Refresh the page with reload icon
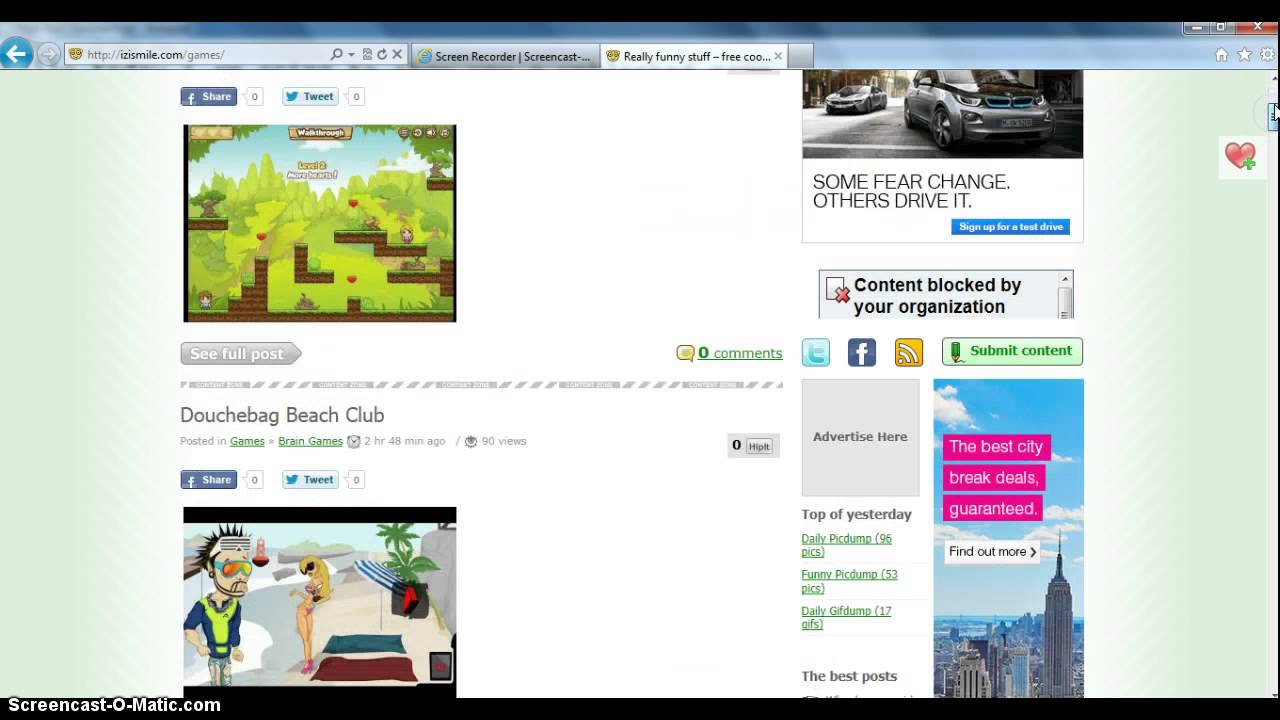The width and height of the screenshot is (1280, 720). tap(381, 55)
